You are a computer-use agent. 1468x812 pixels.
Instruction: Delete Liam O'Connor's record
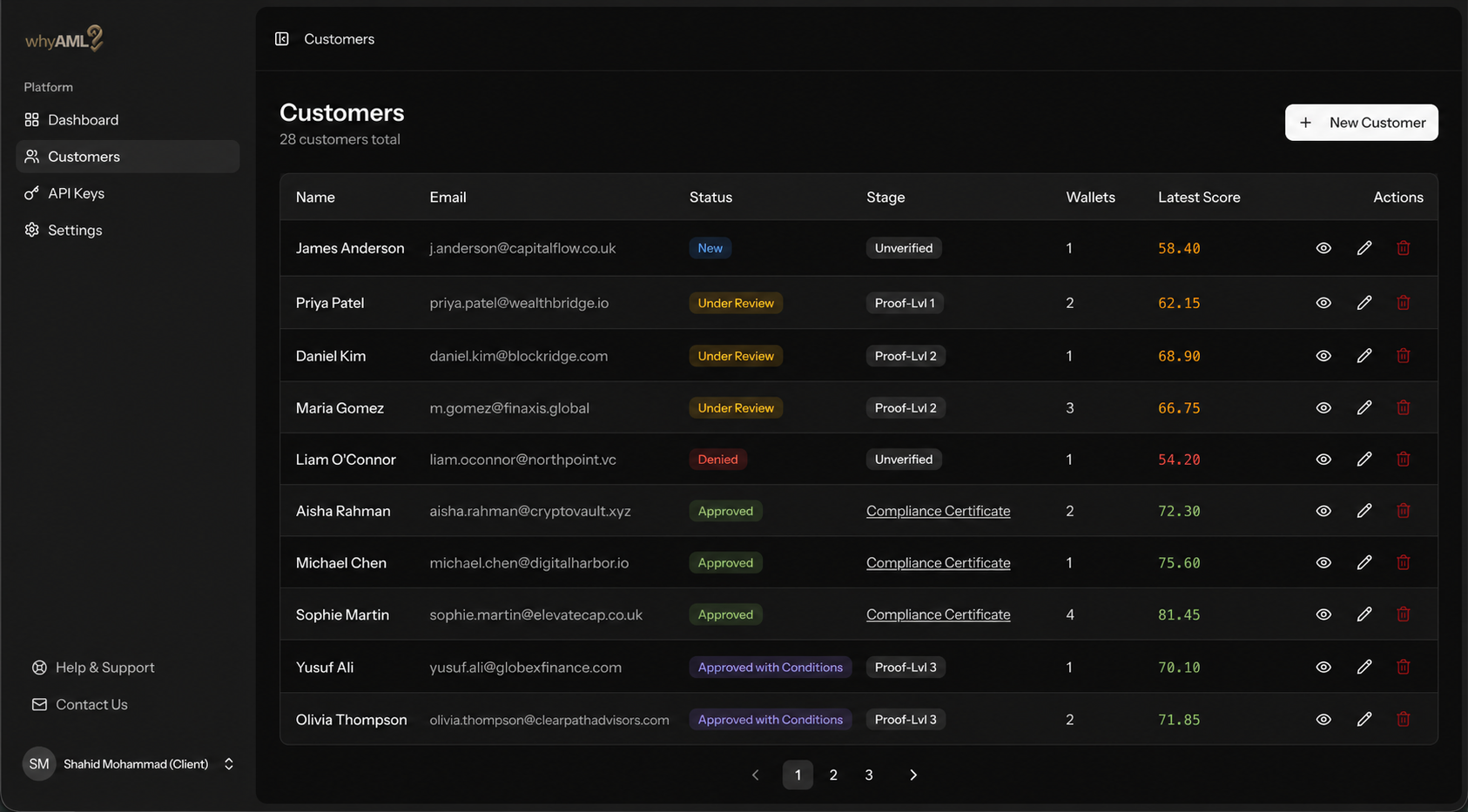[x=1404, y=459]
